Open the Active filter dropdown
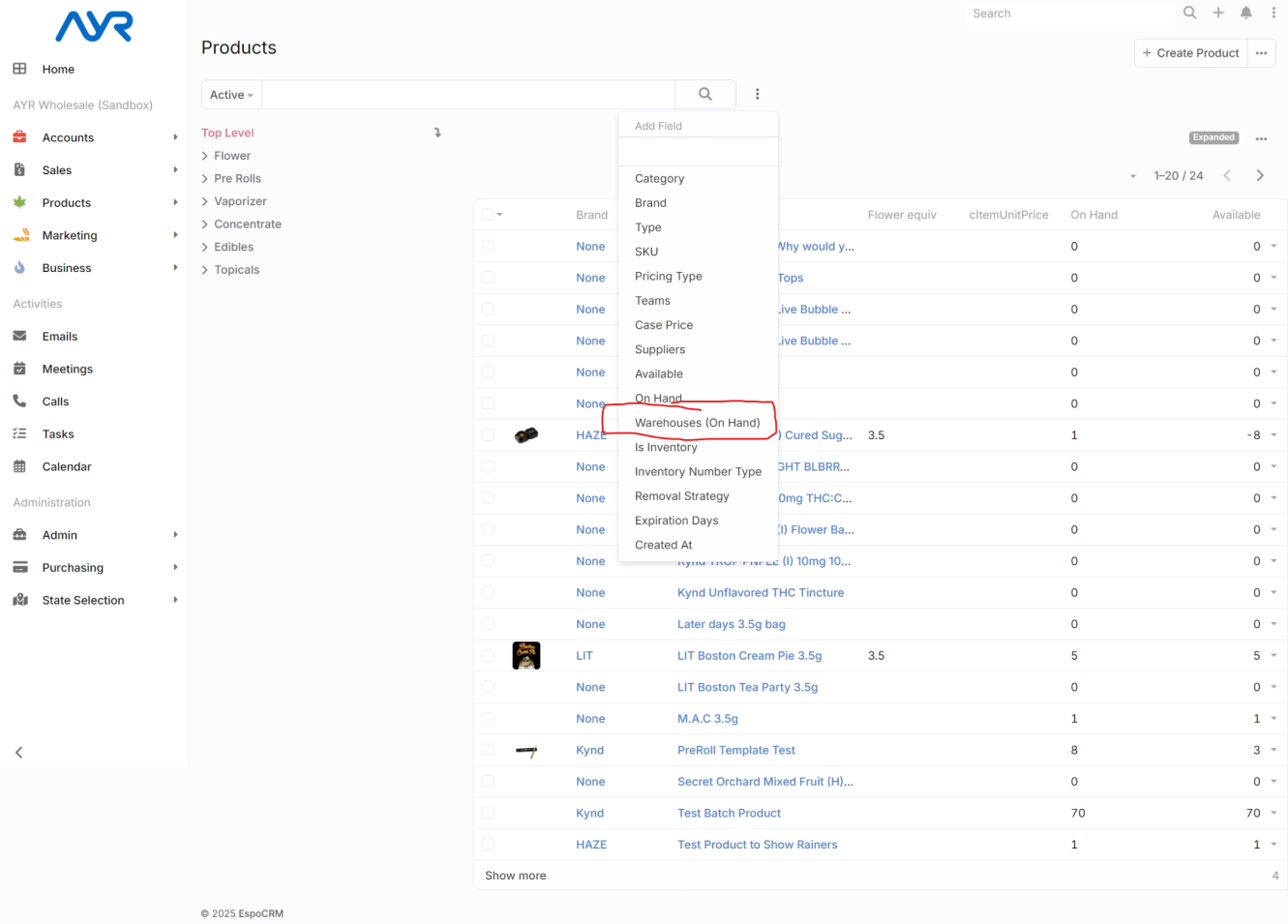 pyautogui.click(x=231, y=95)
